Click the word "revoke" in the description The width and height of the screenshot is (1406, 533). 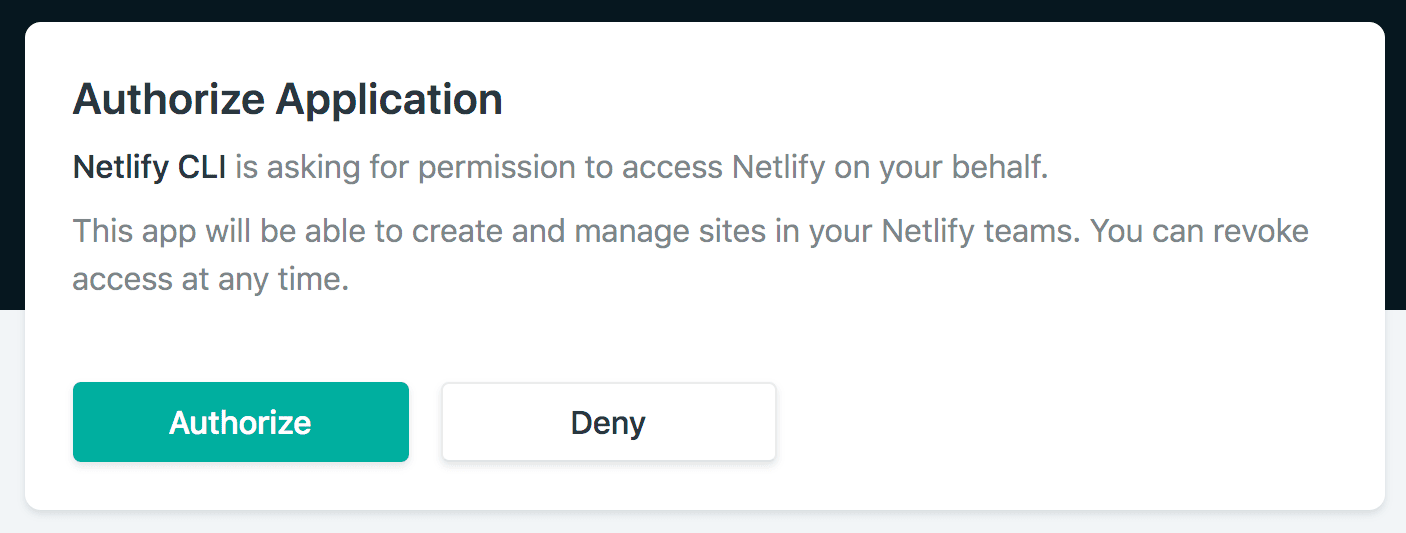[1258, 233]
